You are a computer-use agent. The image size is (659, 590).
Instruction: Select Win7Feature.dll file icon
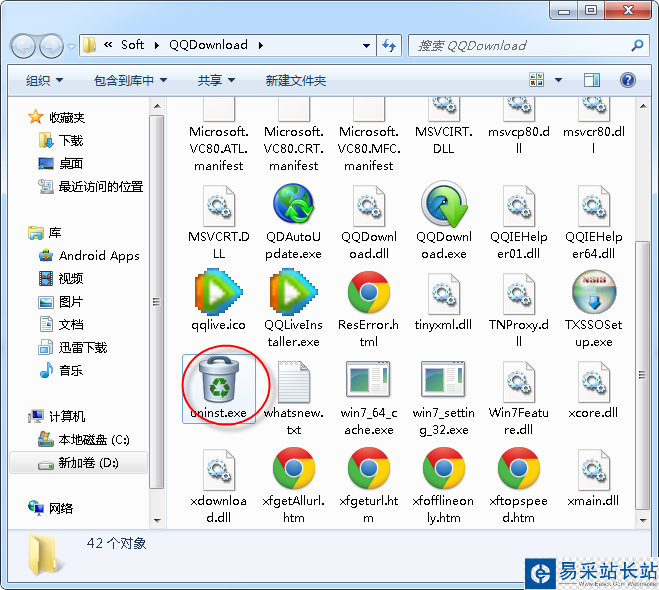tap(519, 382)
